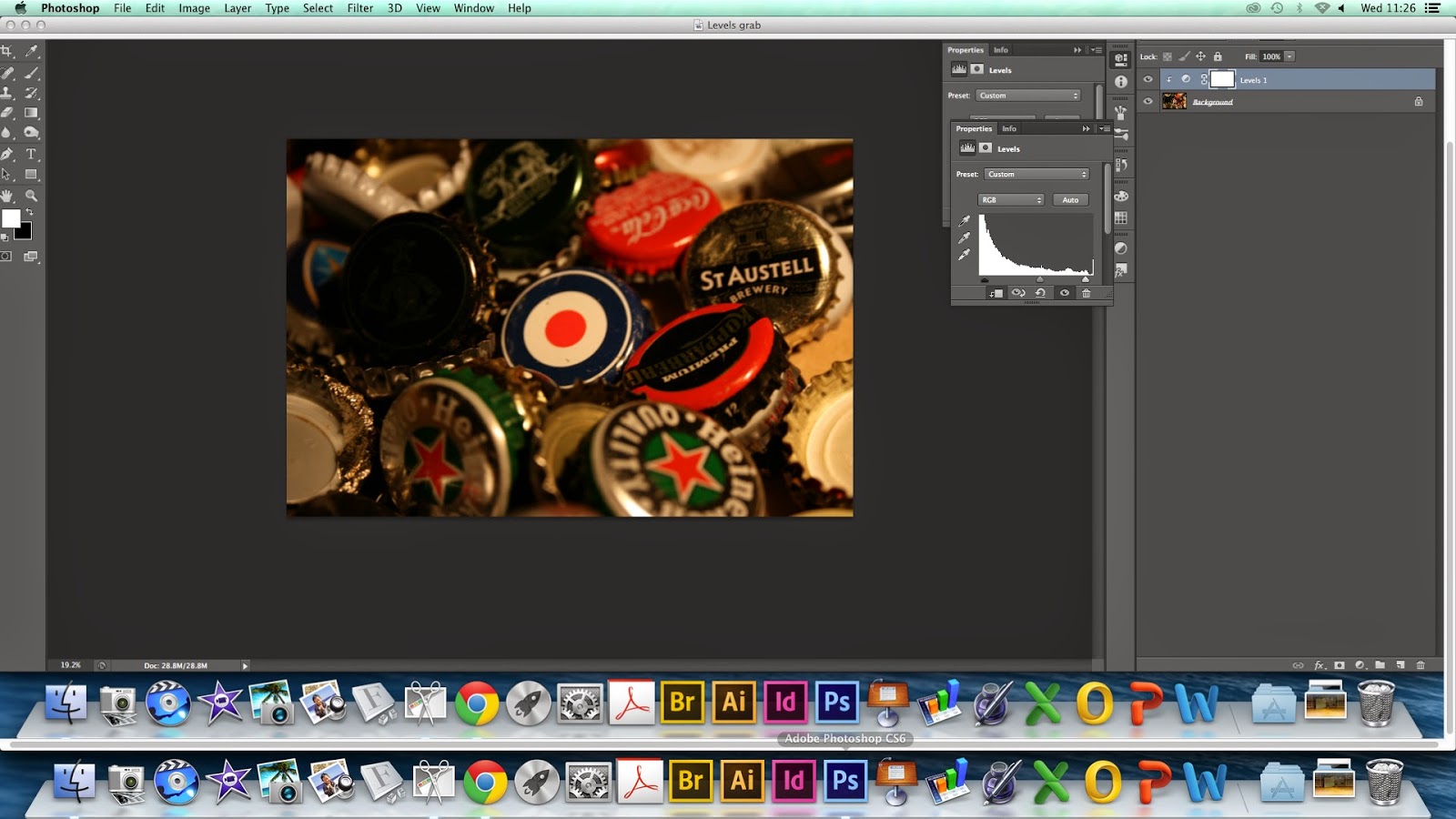
Task: Open the Fill percentage dropdown arrow
Action: (1289, 56)
